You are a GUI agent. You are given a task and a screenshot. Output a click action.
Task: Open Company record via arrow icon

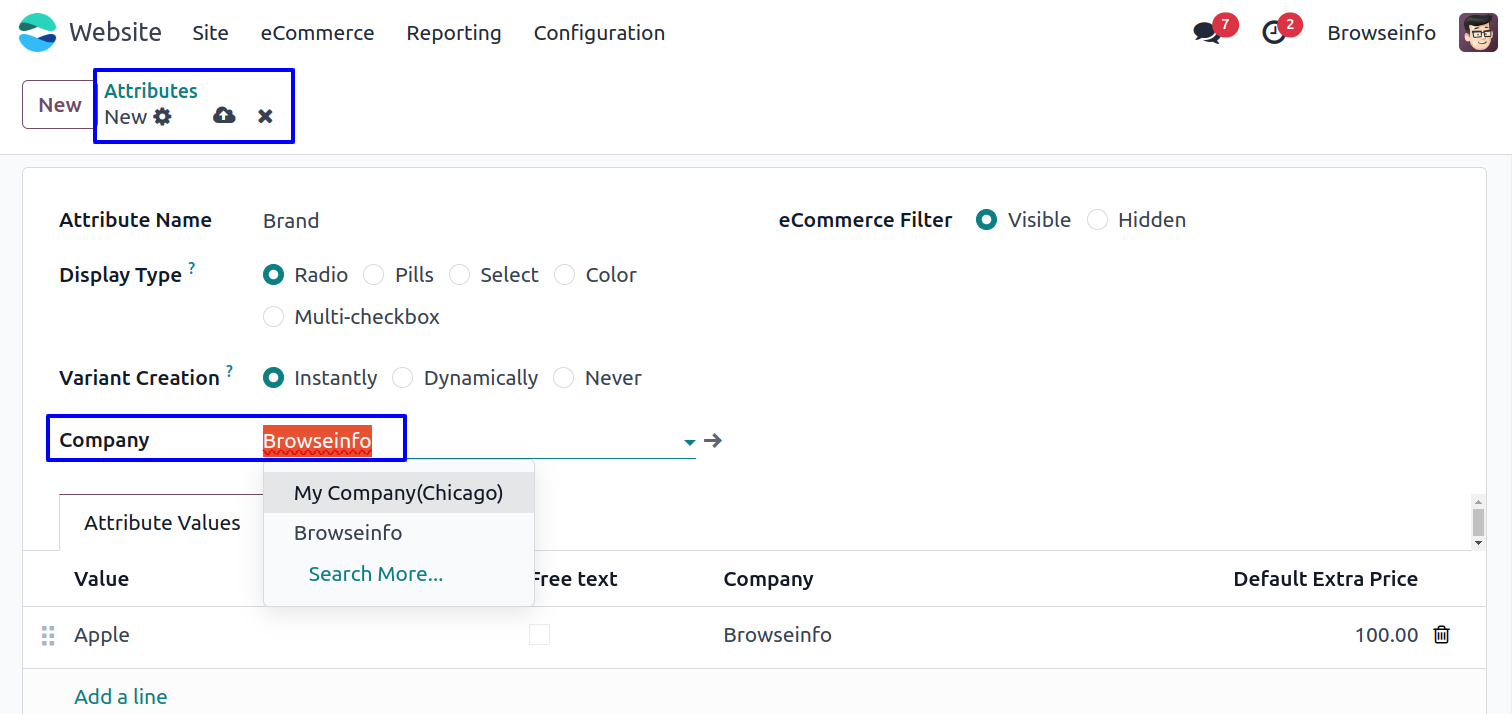point(713,440)
